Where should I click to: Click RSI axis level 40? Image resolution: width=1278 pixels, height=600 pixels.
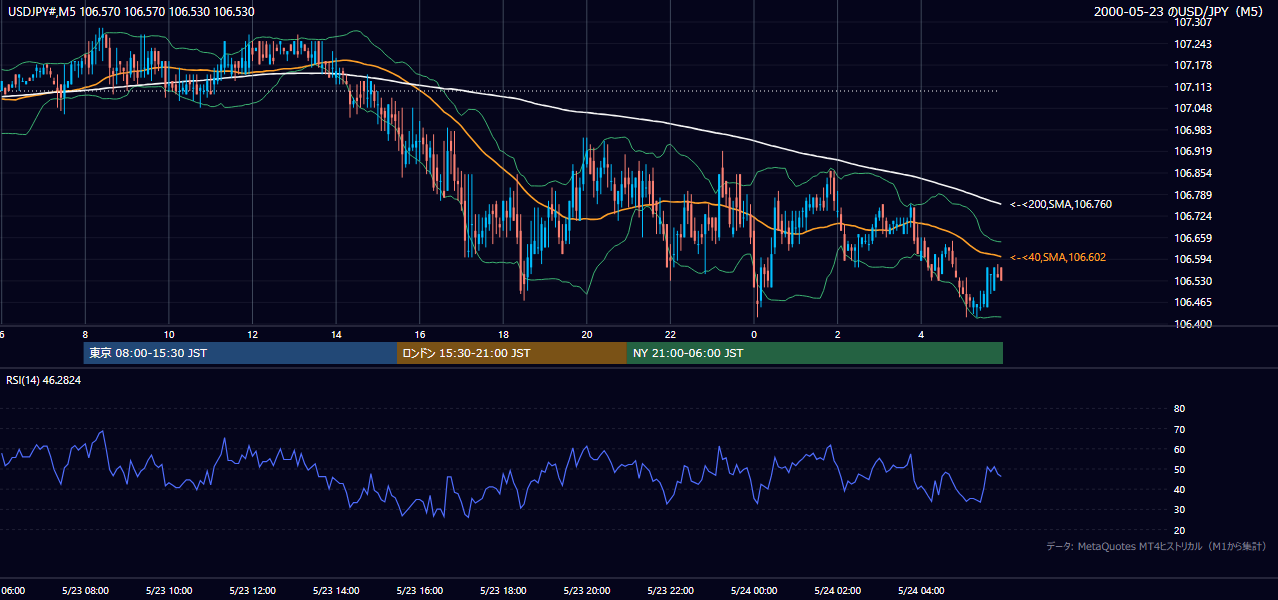pyautogui.click(x=1179, y=489)
